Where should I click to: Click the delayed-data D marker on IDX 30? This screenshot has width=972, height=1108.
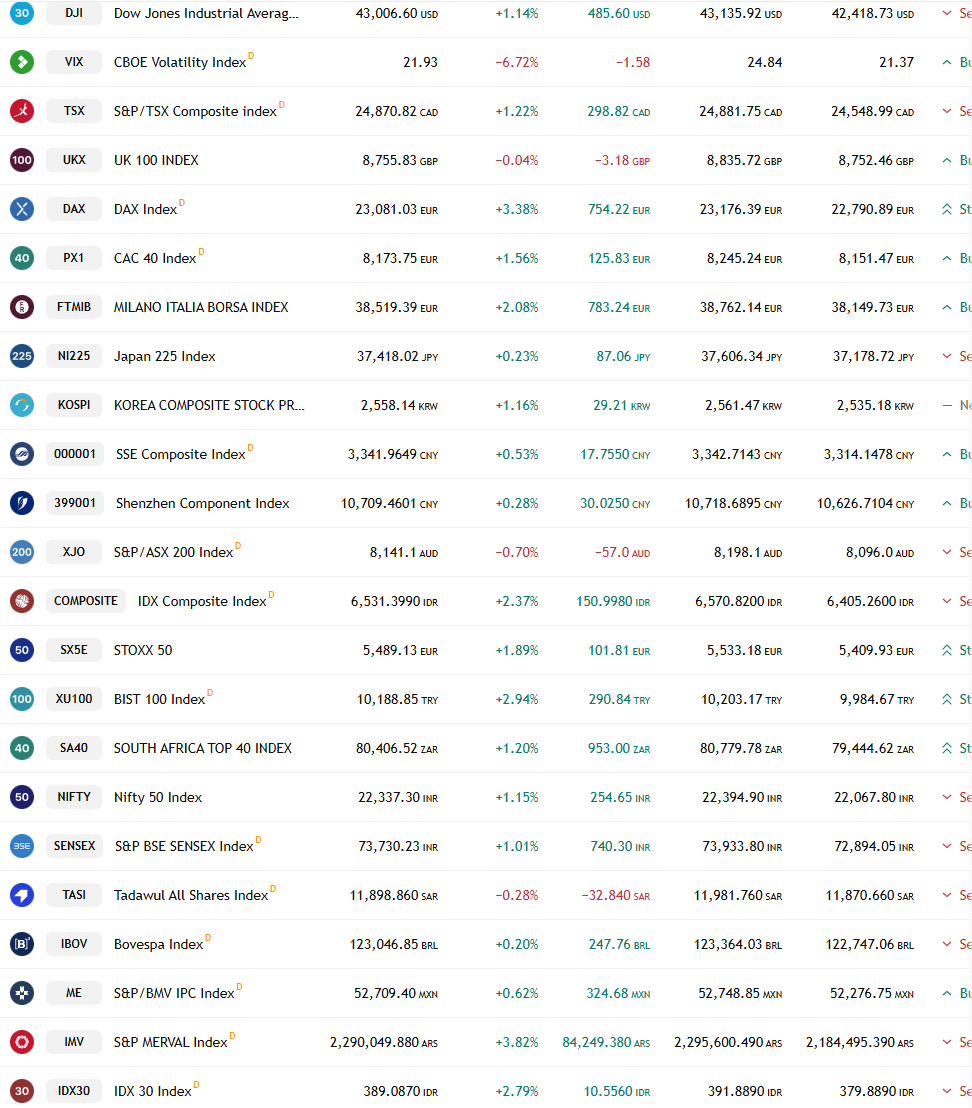[196, 1085]
